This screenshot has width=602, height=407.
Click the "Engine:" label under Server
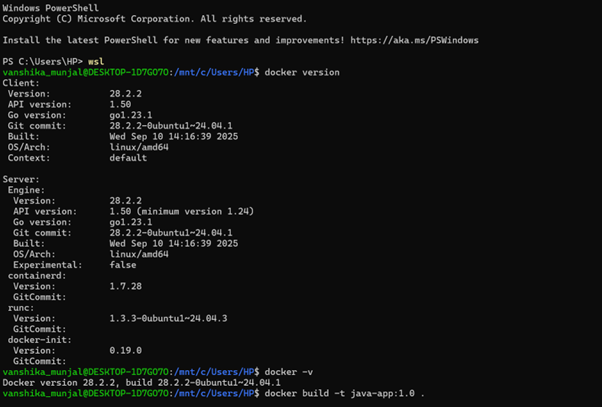coord(27,190)
